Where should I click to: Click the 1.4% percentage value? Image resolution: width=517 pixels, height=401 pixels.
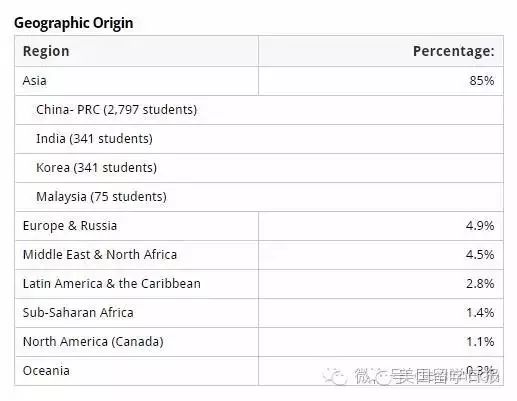[x=480, y=313]
